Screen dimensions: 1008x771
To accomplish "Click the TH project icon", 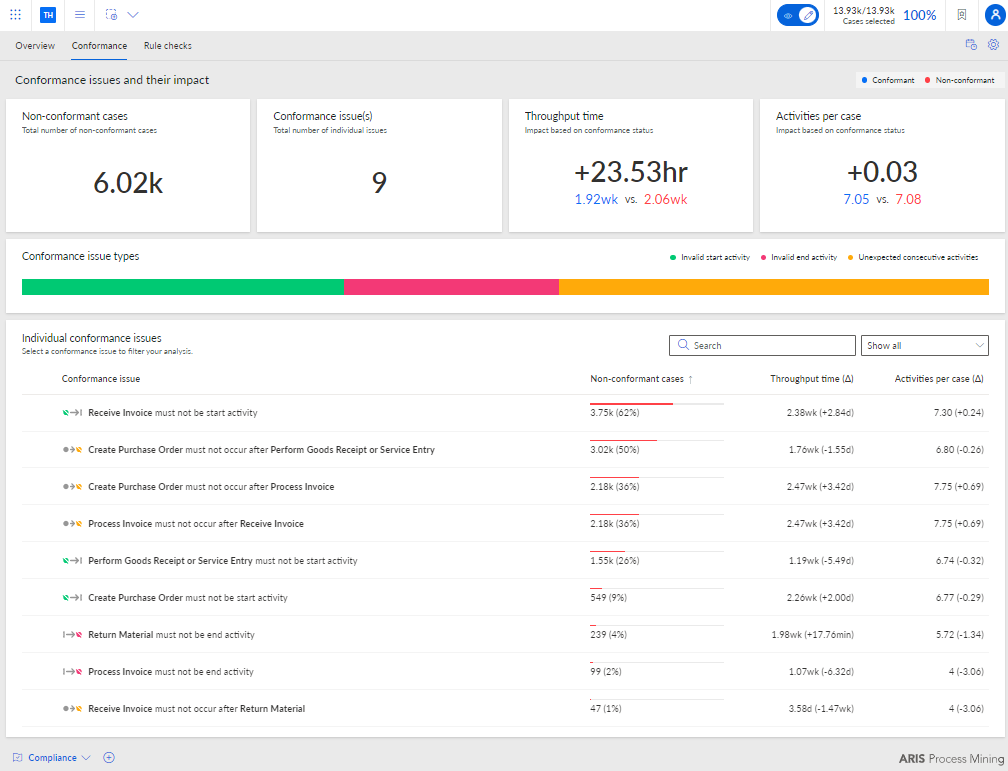I will pos(48,15).
